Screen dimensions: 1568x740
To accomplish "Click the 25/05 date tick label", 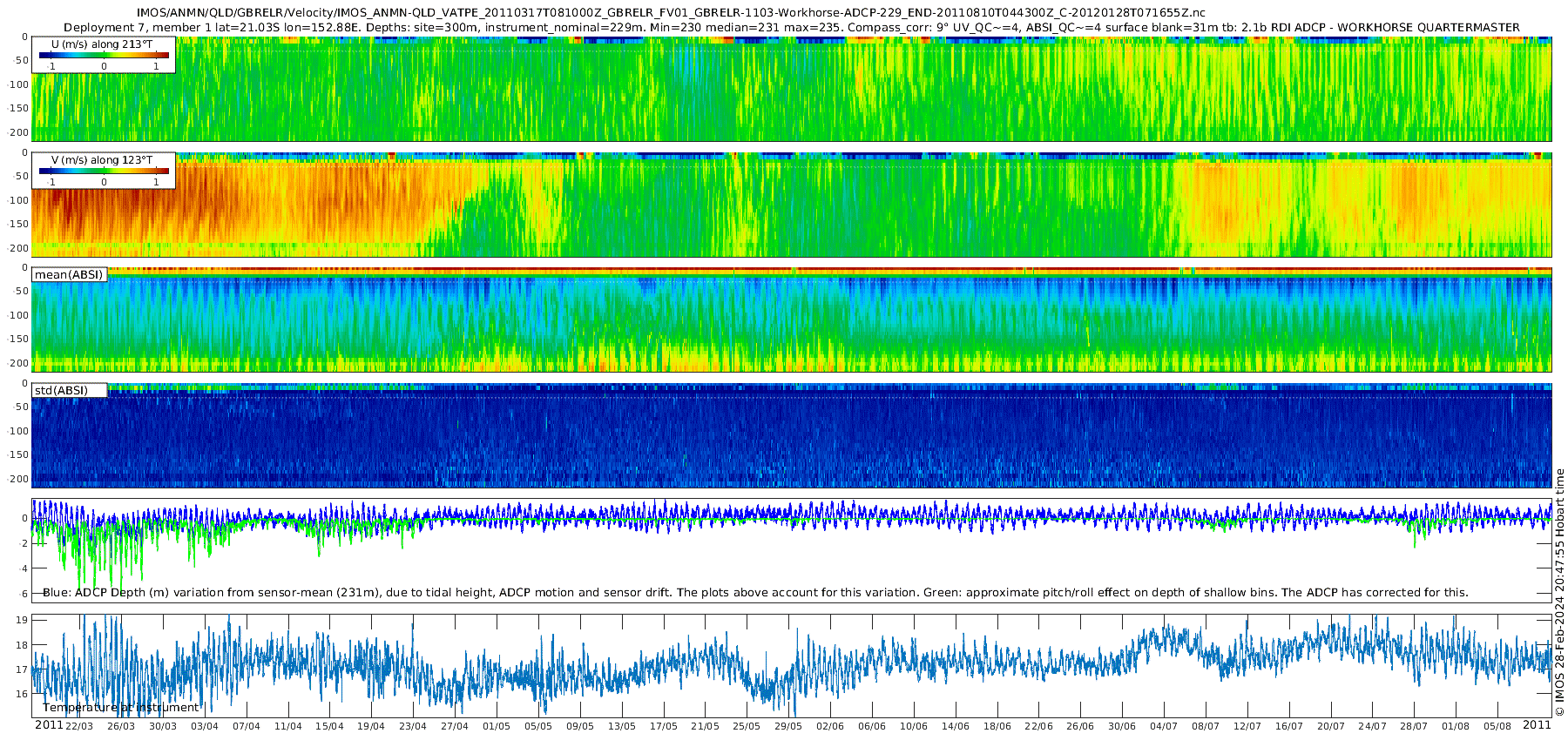I will pyautogui.click(x=747, y=726).
